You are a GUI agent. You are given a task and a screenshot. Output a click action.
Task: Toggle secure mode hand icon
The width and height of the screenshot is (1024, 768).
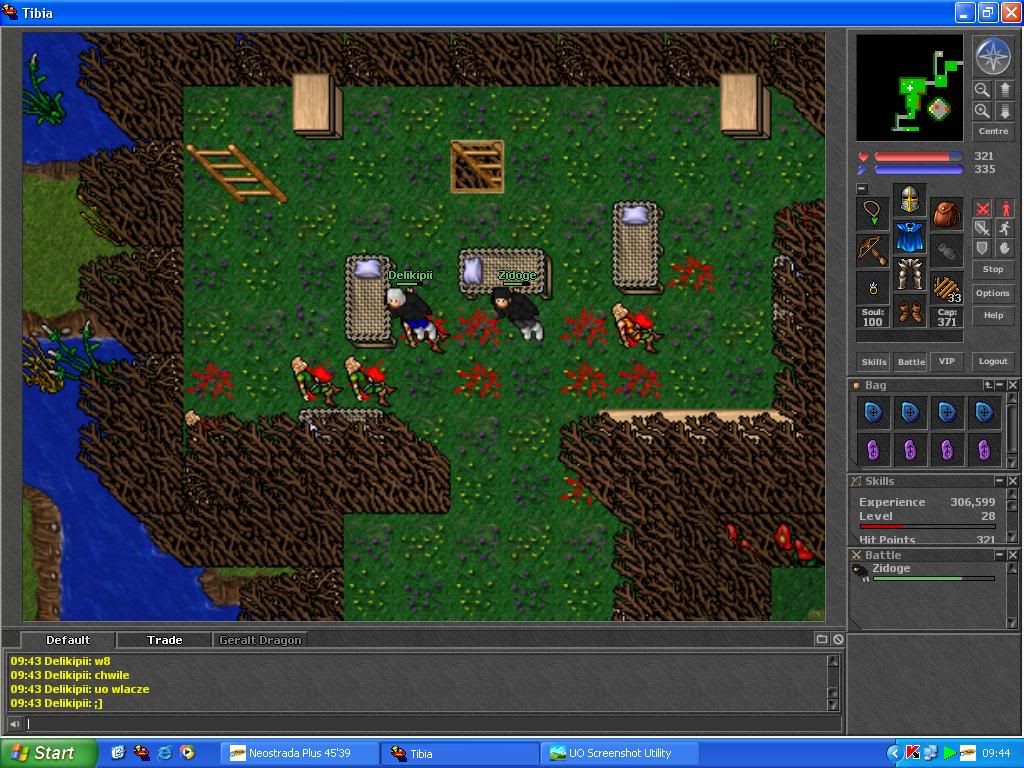tap(1004, 248)
